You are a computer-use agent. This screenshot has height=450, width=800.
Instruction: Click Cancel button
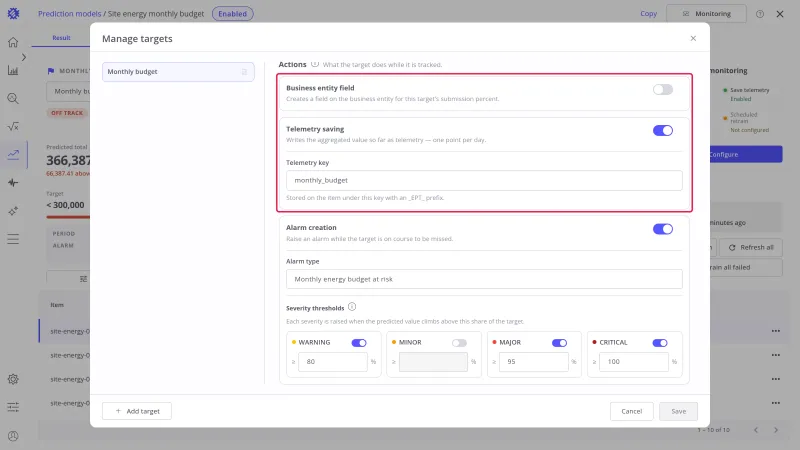(x=632, y=411)
